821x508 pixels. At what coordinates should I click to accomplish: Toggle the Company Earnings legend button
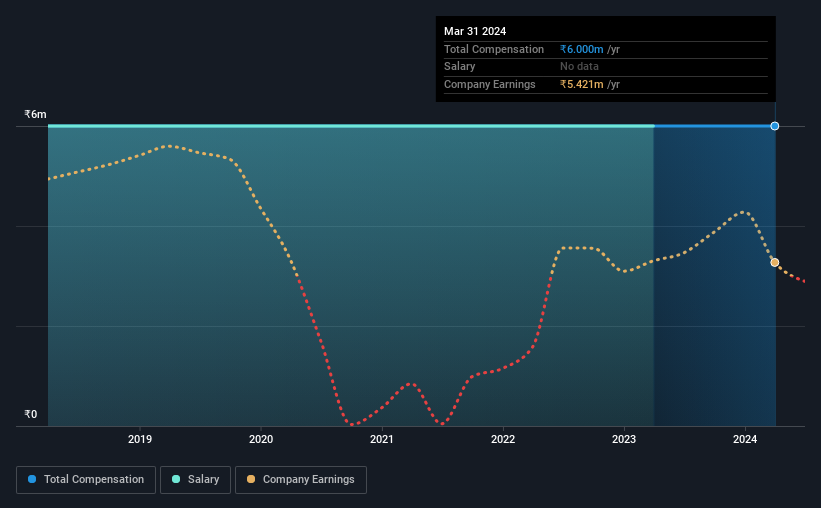click(301, 480)
